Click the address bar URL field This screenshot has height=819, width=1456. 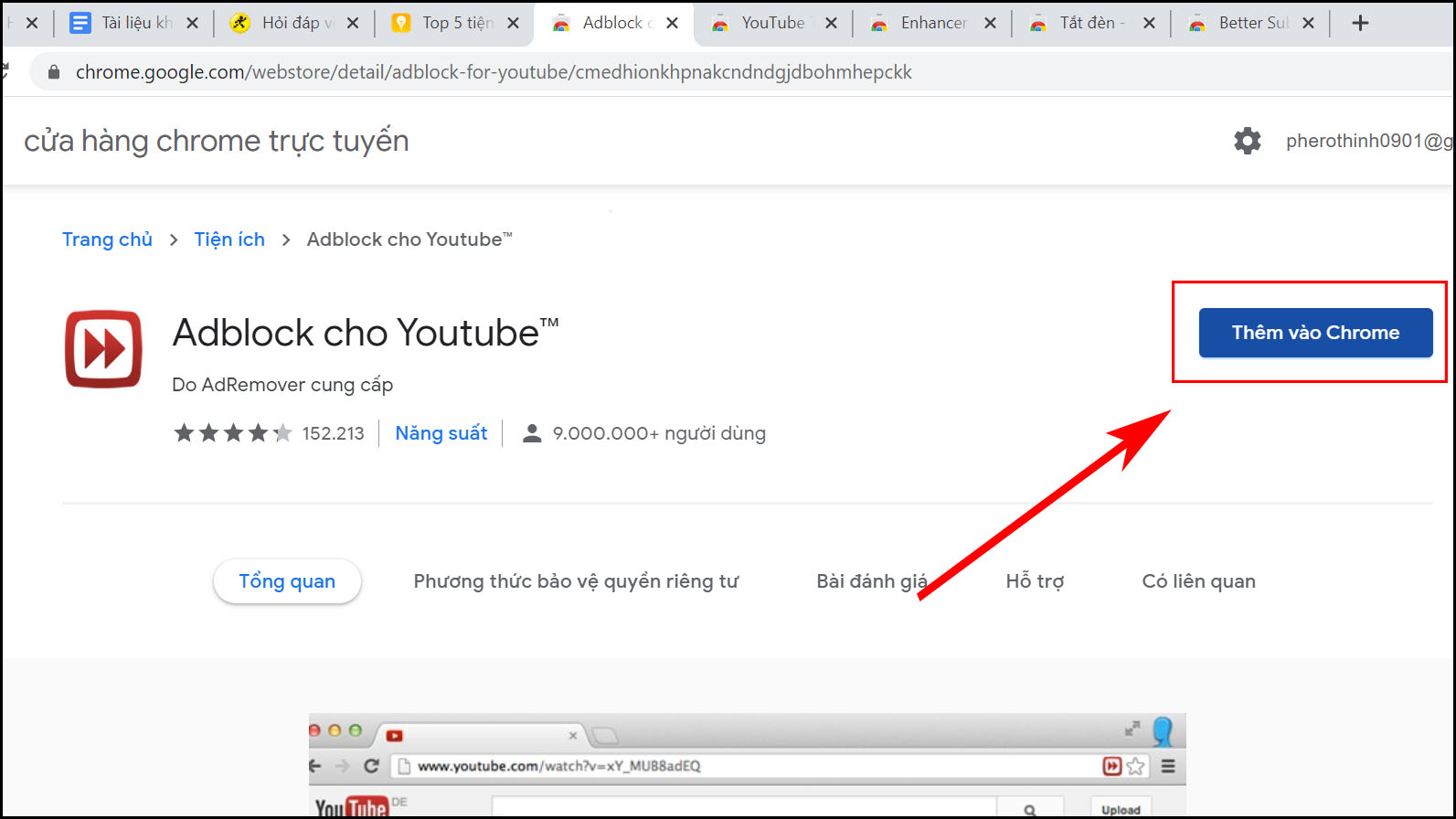(x=742, y=72)
